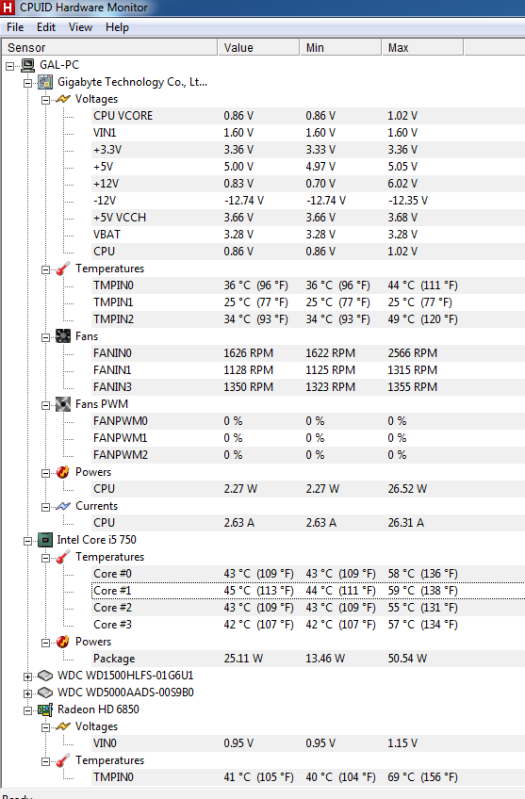Expand the WDC WD1500HLFS-01G6U1 drive node
This screenshot has height=799, width=525.
click(28, 676)
